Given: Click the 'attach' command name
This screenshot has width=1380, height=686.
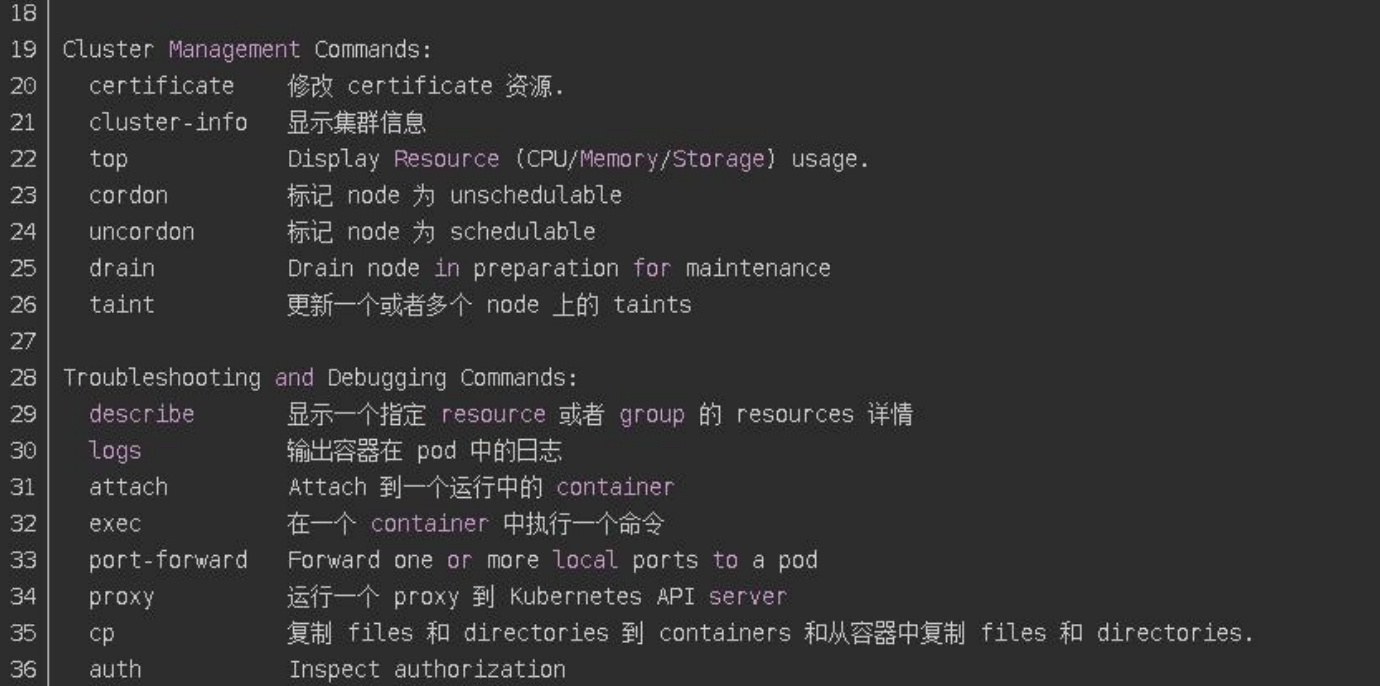Looking at the screenshot, I should [x=128, y=487].
